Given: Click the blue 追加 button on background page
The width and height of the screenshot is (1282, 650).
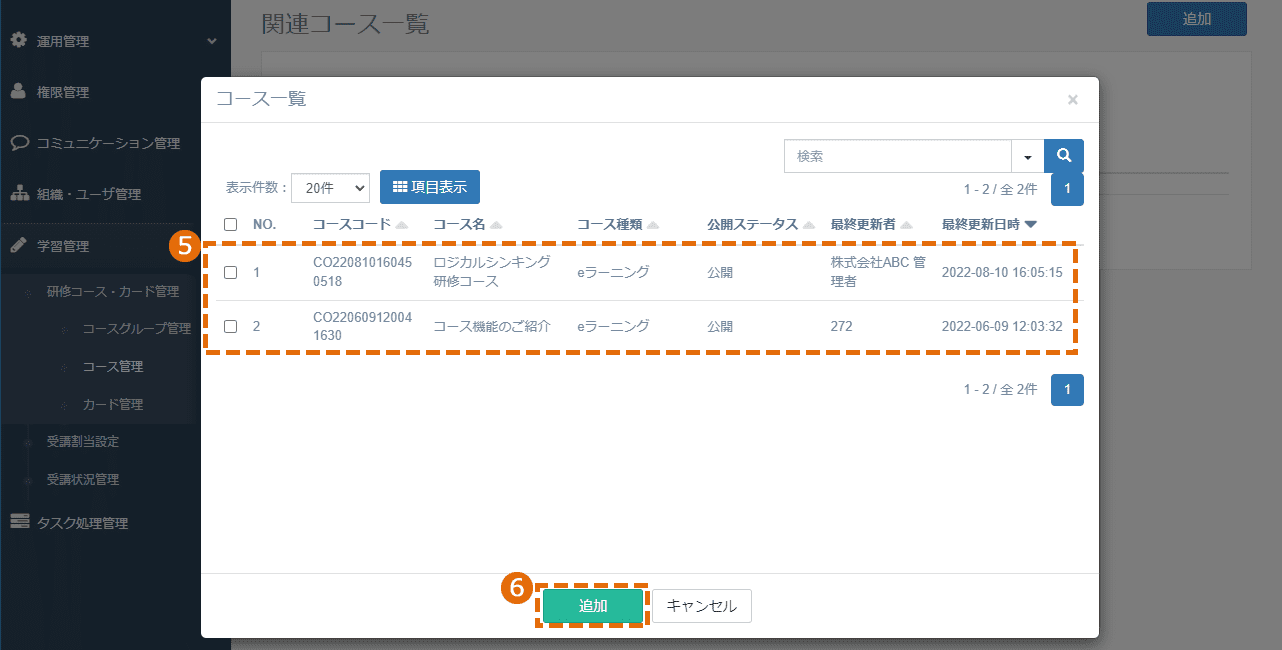Looking at the screenshot, I should pyautogui.click(x=1196, y=19).
